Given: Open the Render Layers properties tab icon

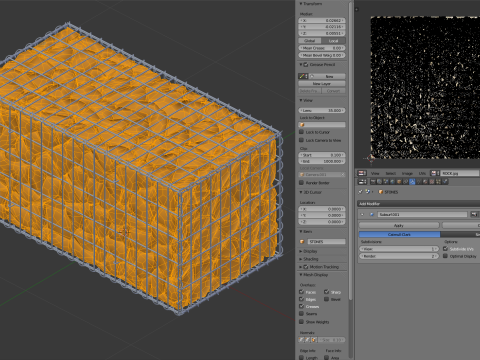Looking at the screenshot, I should click(379, 182).
